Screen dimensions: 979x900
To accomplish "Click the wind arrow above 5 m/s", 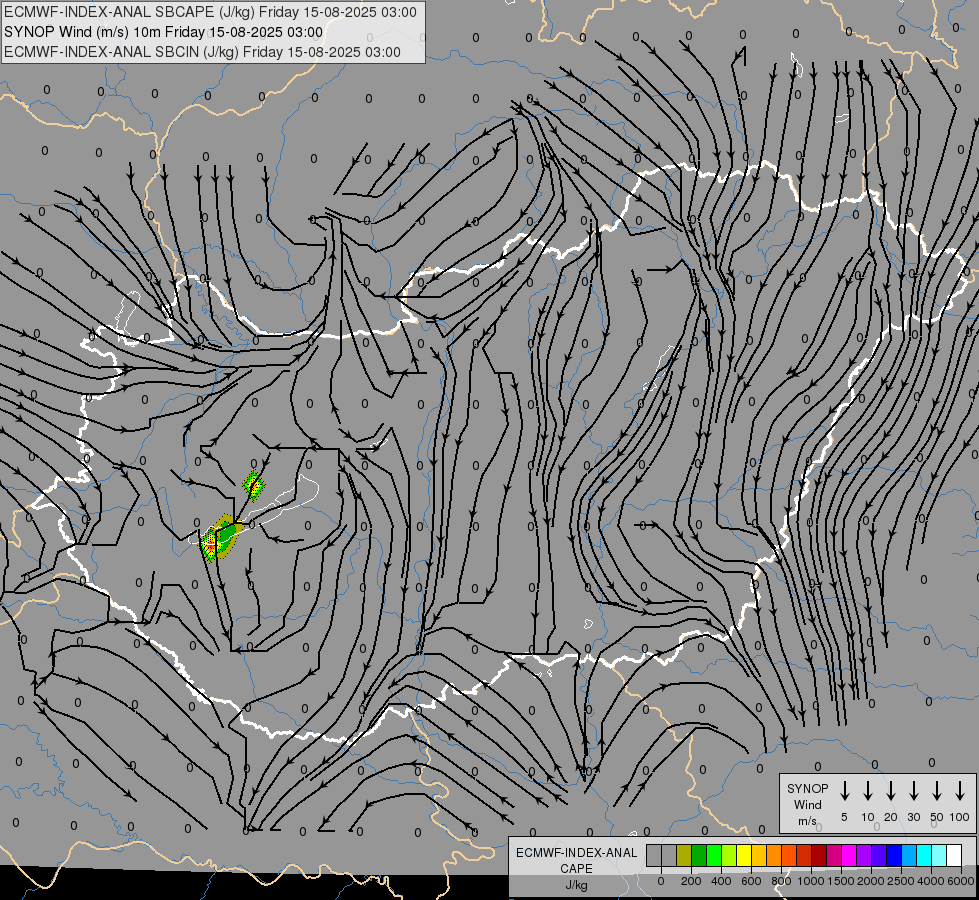I will (844, 791).
